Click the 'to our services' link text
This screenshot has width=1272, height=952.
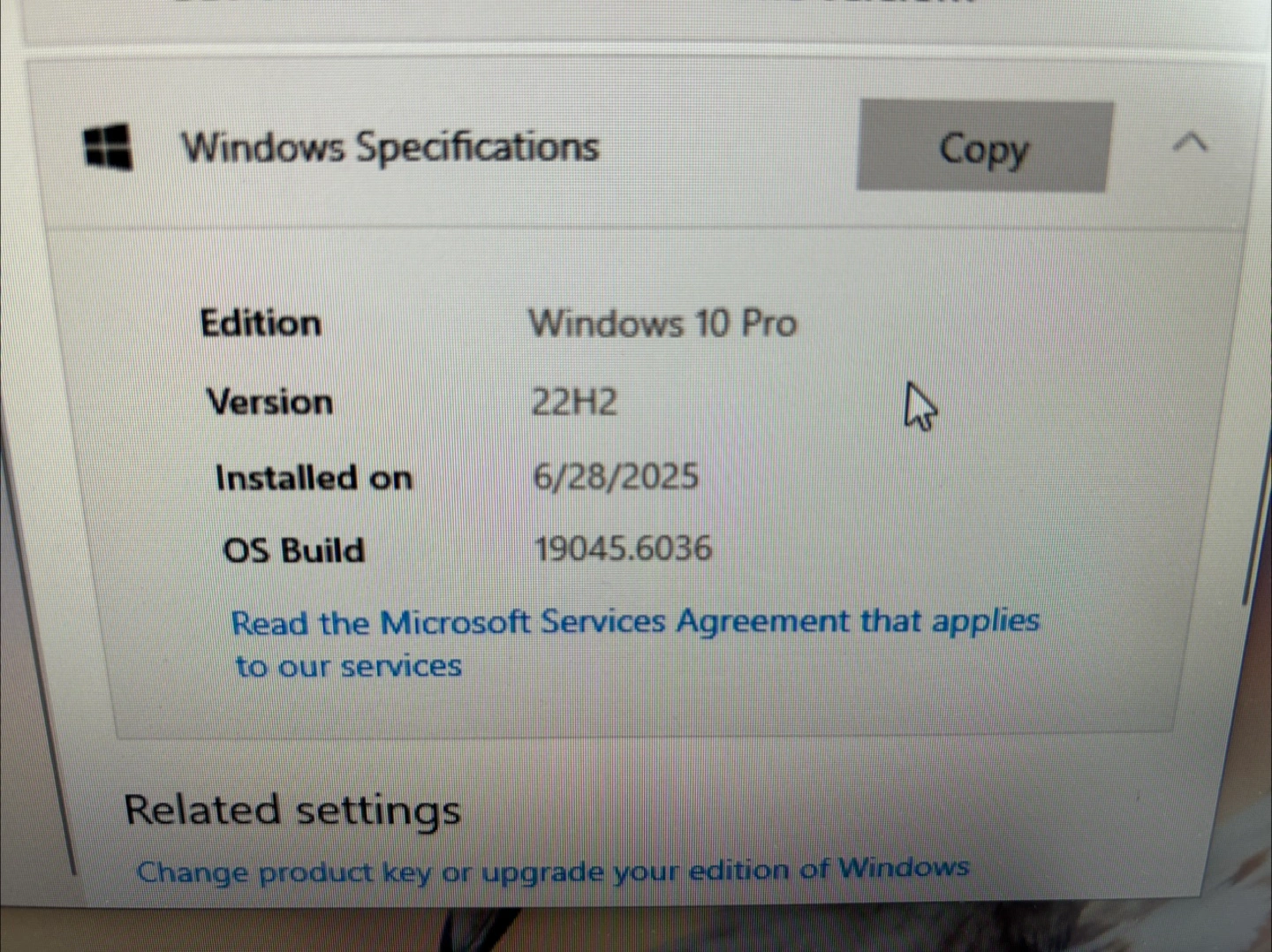point(348,666)
